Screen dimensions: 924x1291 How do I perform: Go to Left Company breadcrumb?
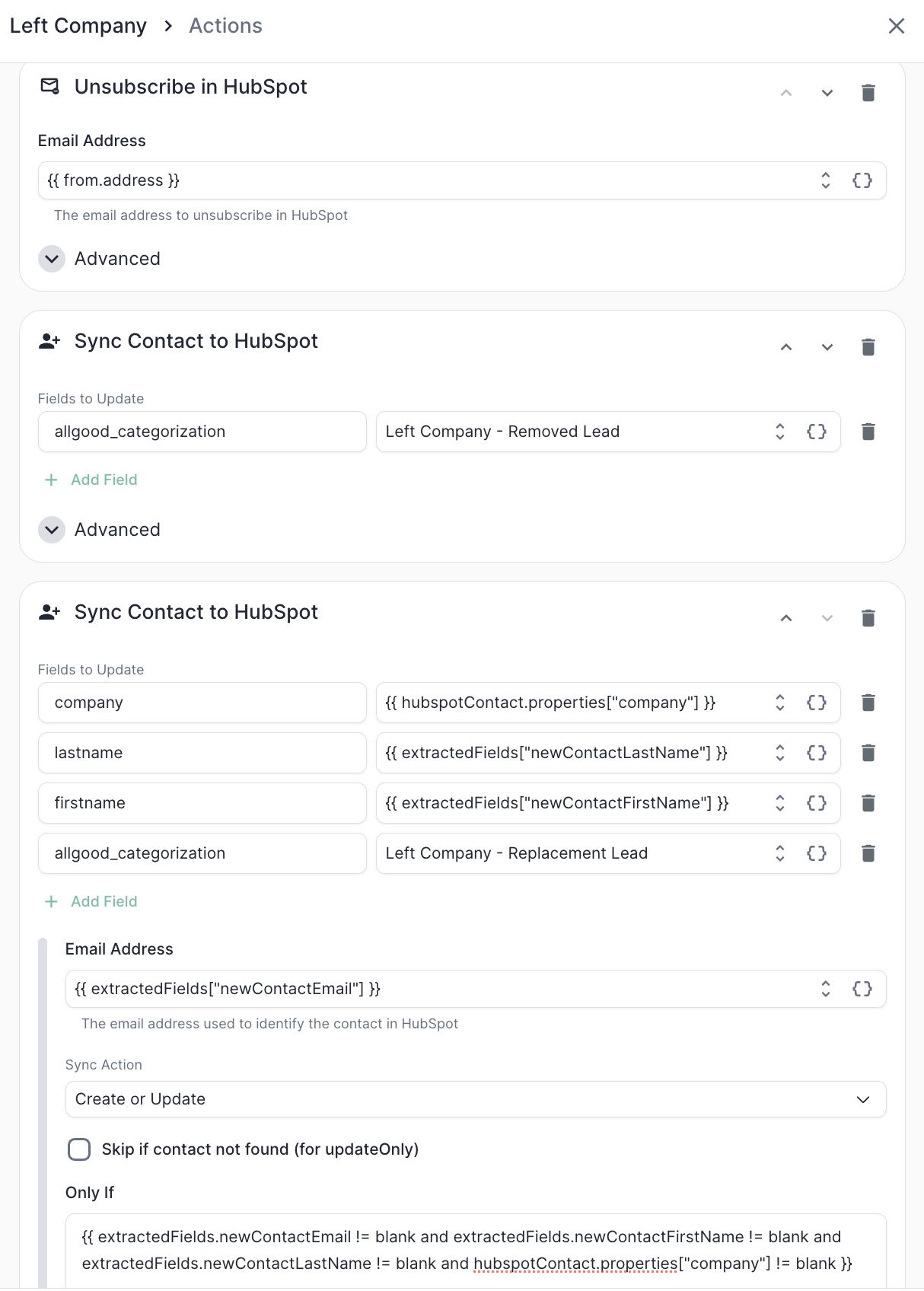[x=78, y=26]
